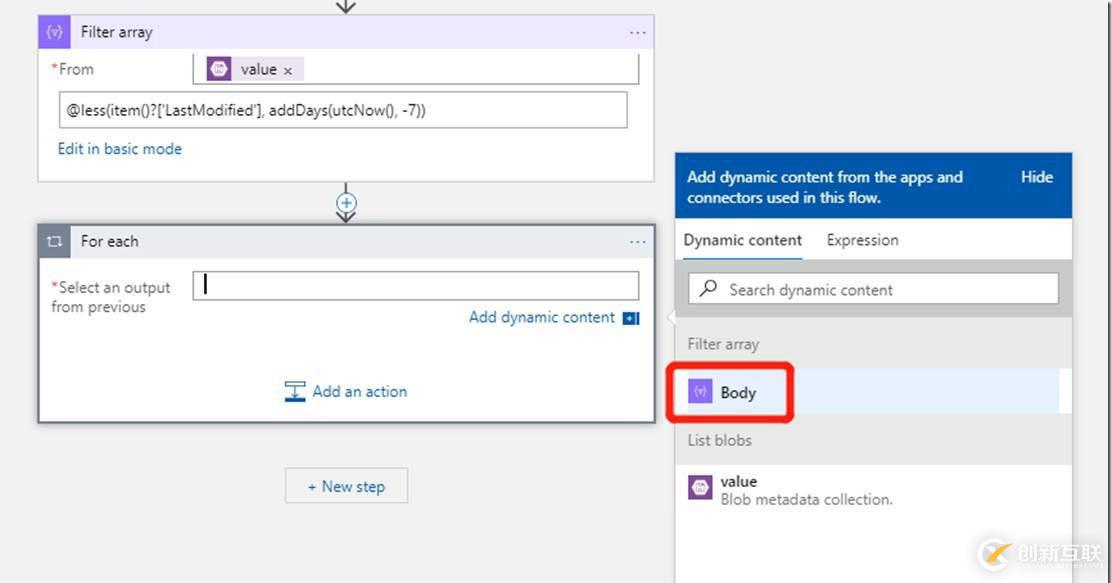Open the Filter array ellipsis menu
Viewport: 1112px width, 583px height.
point(638,33)
